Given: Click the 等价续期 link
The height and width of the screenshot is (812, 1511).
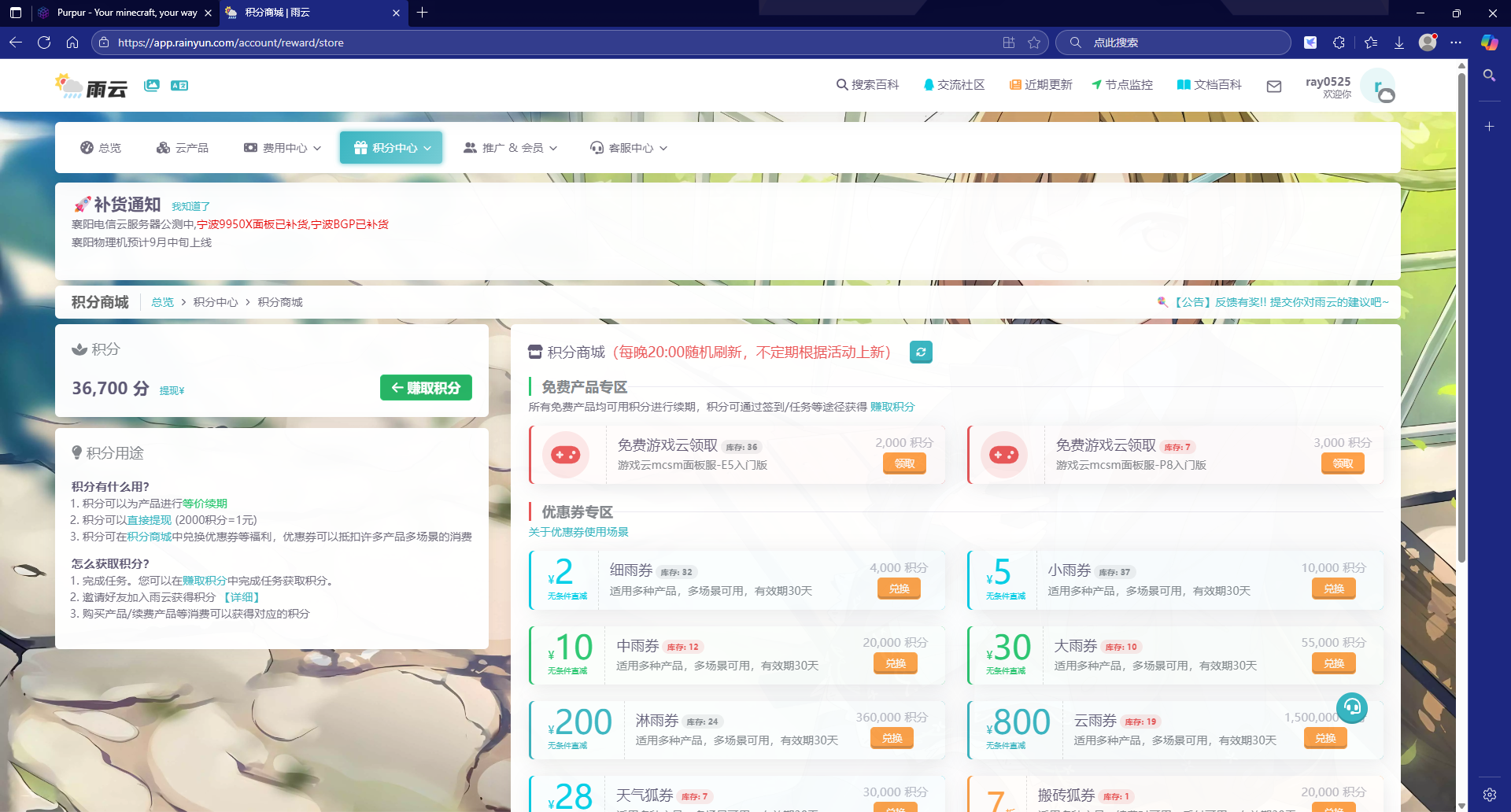Looking at the screenshot, I should point(205,504).
